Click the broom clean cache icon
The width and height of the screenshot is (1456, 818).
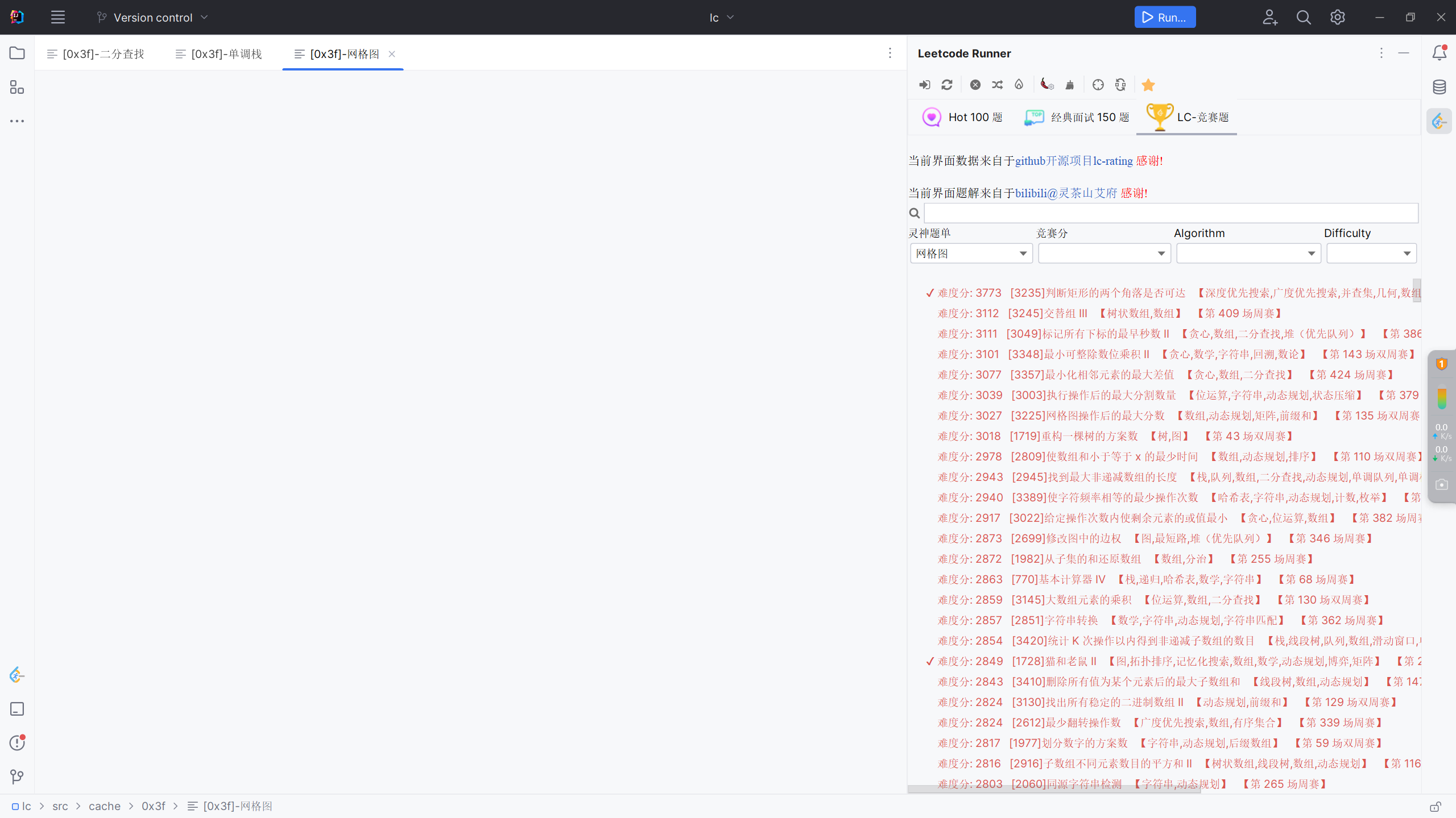tap(1070, 85)
